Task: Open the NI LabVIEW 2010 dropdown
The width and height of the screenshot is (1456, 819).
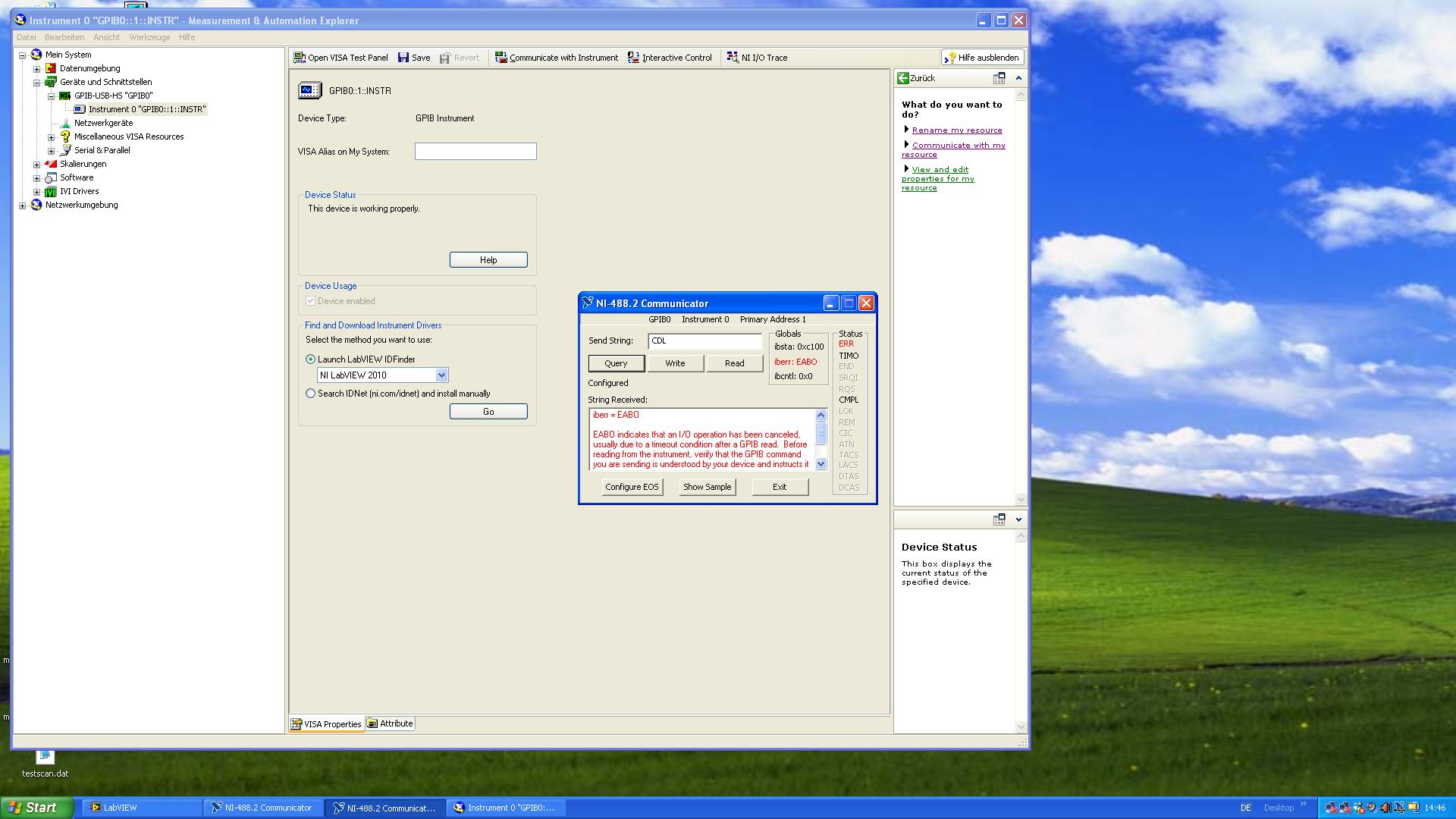Action: click(x=441, y=375)
